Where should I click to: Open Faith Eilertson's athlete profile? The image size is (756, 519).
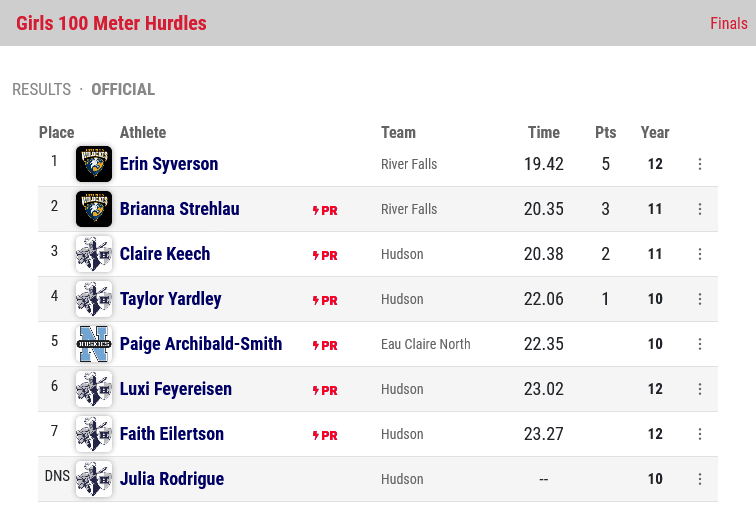(x=172, y=434)
